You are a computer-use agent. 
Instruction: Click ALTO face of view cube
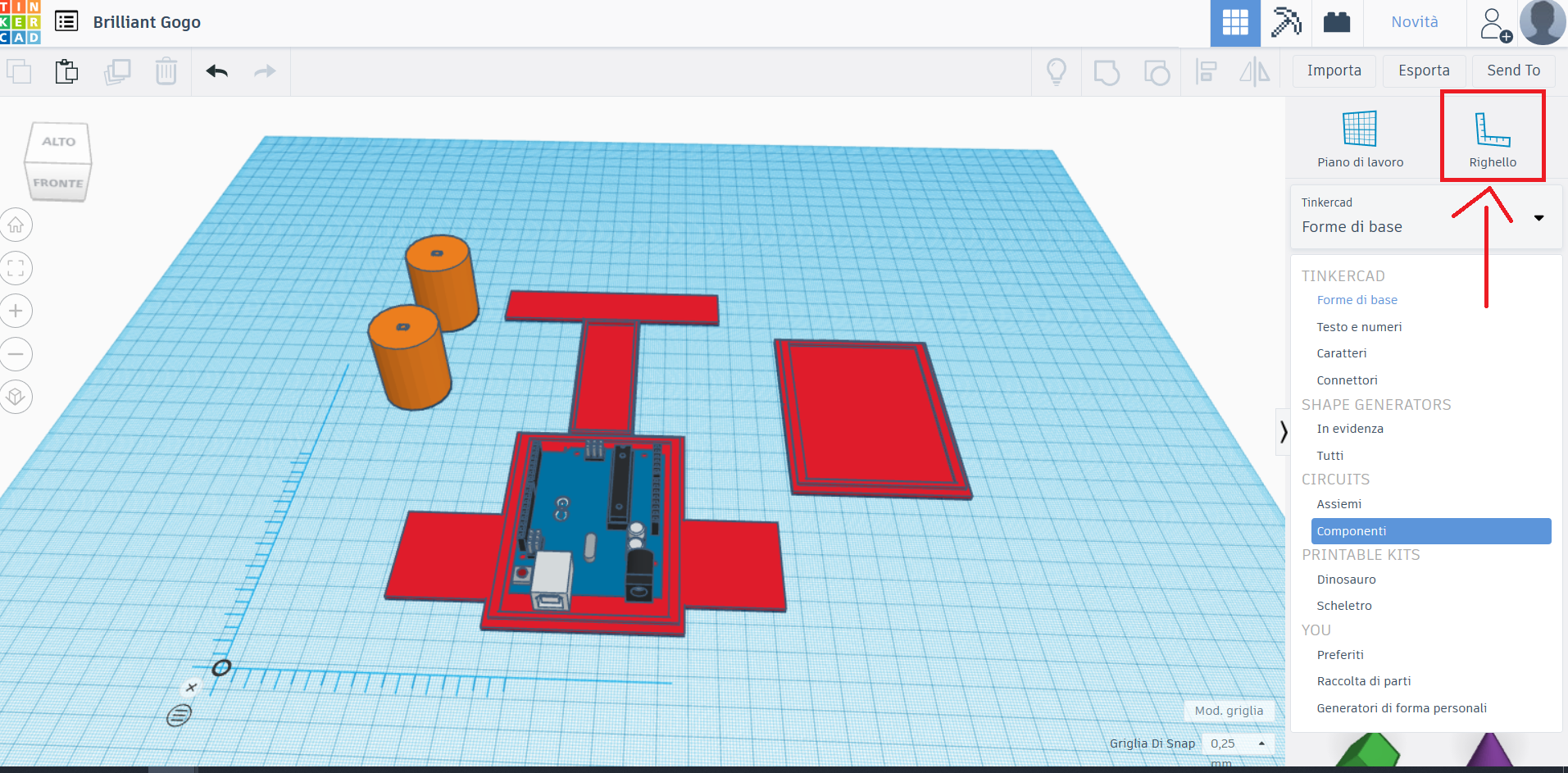pos(59,142)
